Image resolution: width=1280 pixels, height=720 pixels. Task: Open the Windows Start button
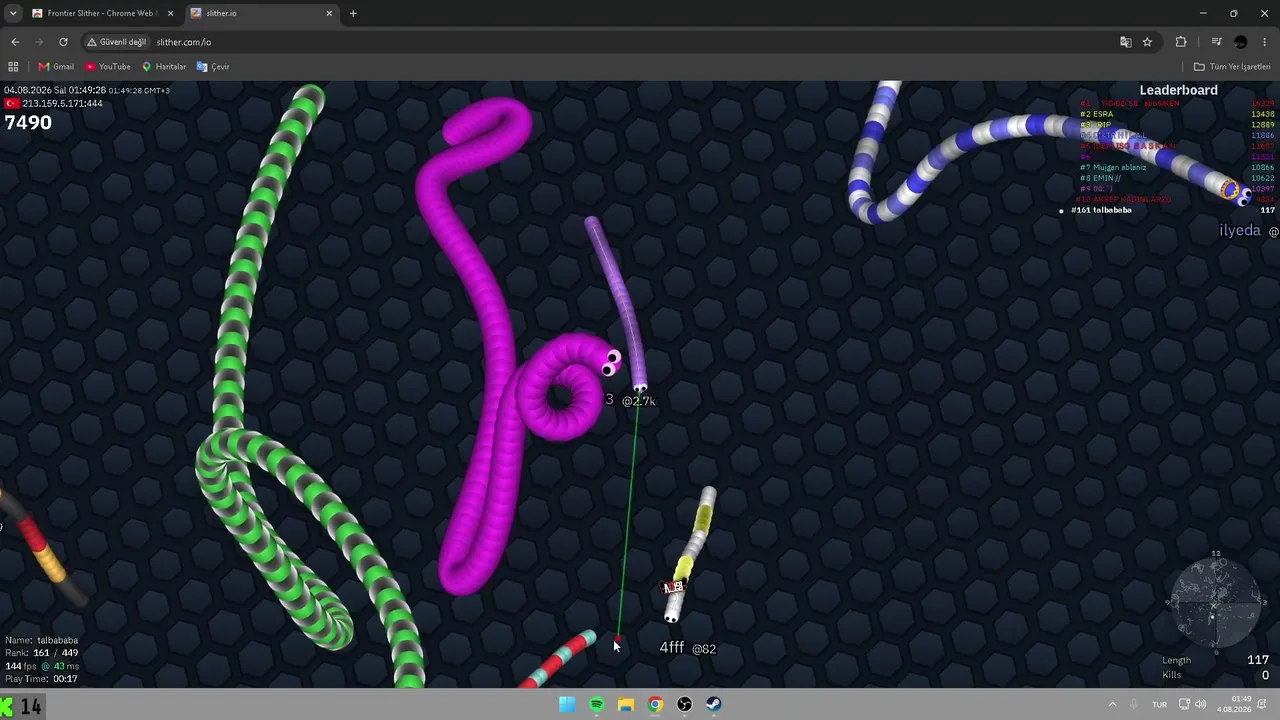[567, 704]
